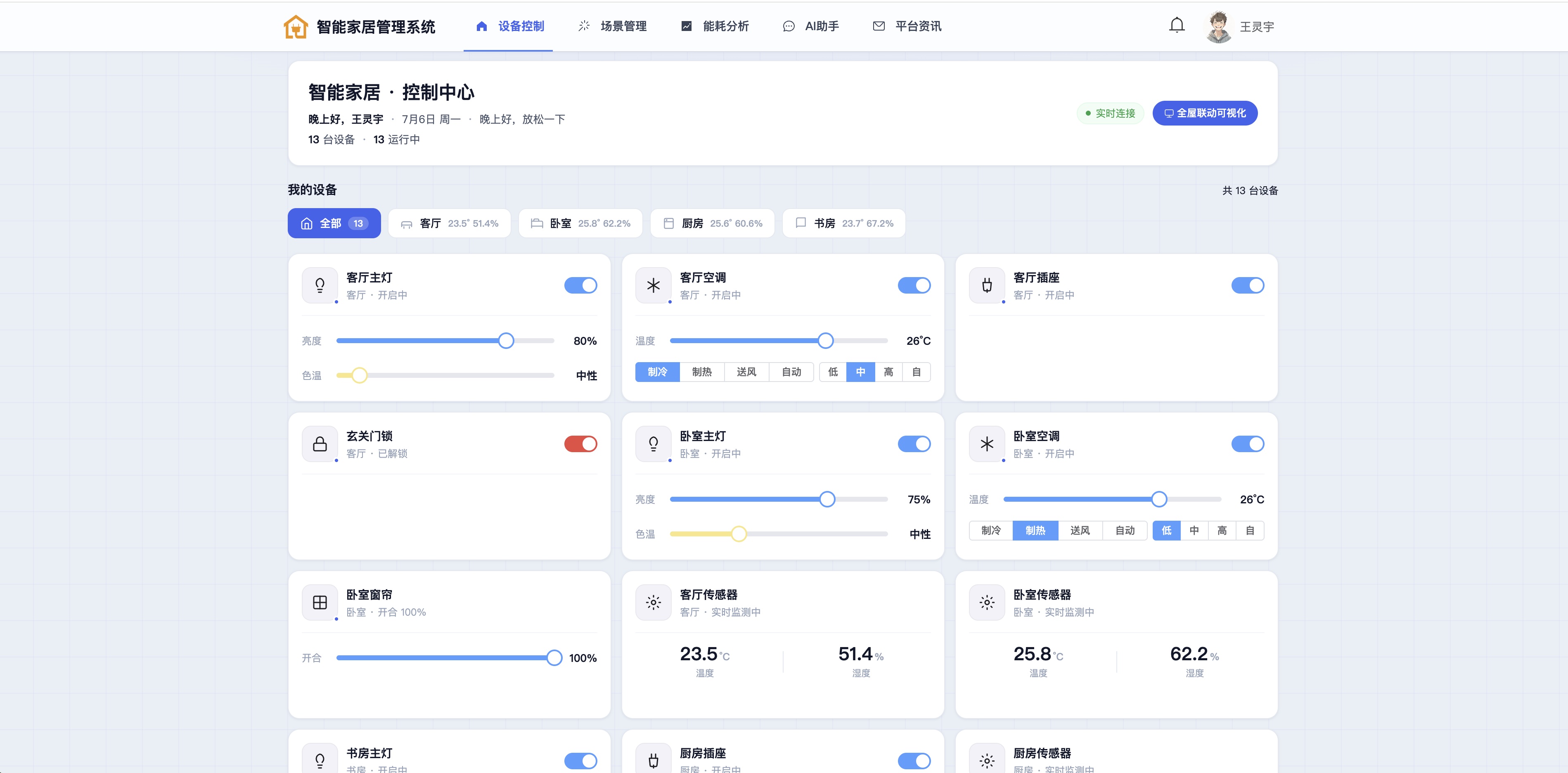
Task: Click the 厨房传感器 sensor icon
Action: [987, 760]
